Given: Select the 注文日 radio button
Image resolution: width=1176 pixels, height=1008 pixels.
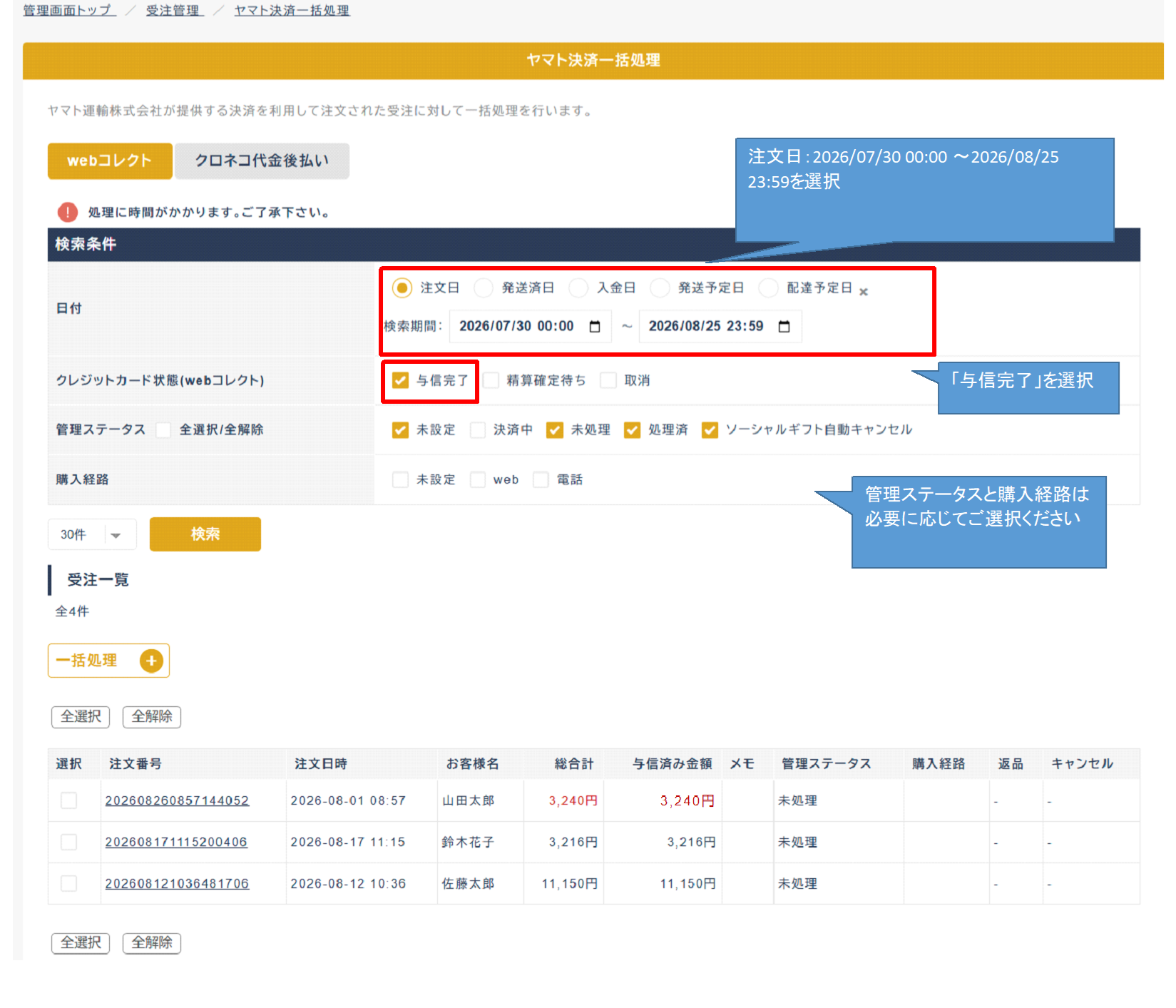Looking at the screenshot, I should pyautogui.click(x=402, y=287).
